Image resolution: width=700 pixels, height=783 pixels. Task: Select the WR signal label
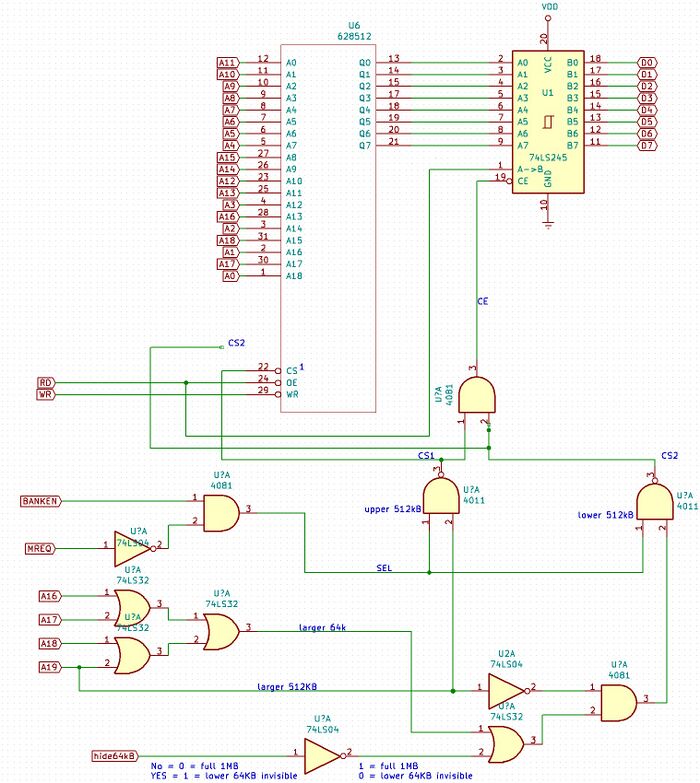(x=46, y=394)
